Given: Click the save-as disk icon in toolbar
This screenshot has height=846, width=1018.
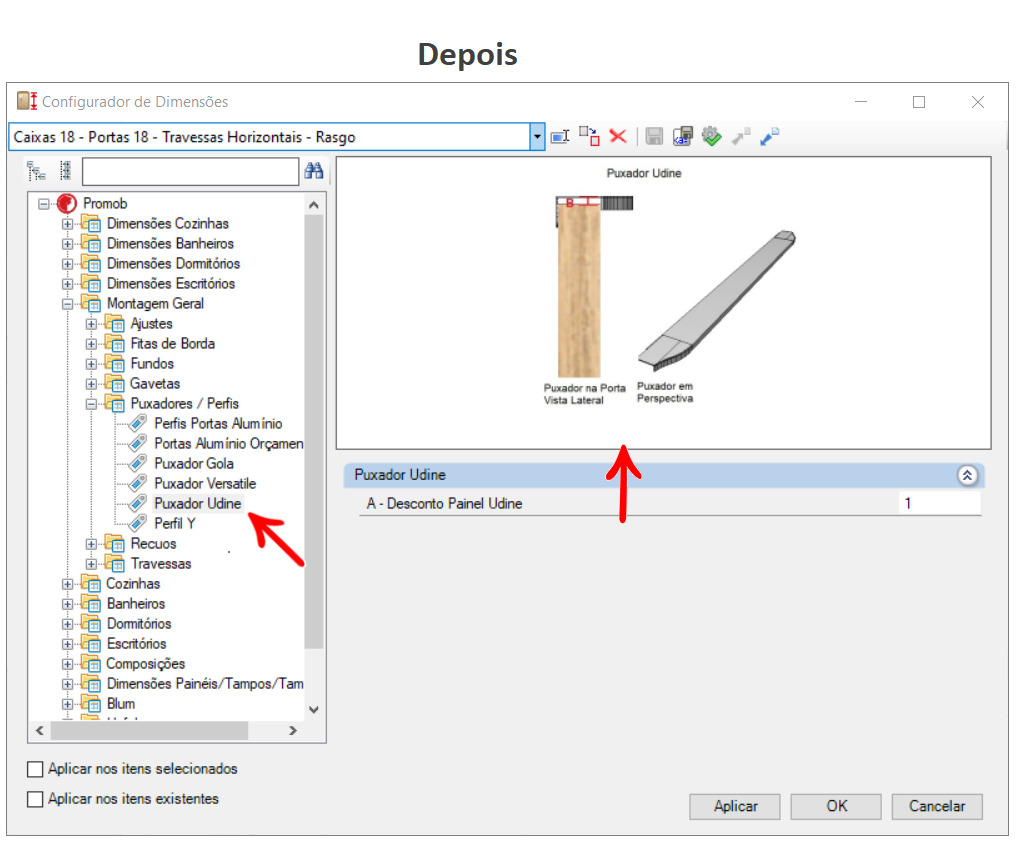Looking at the screenshot, I should pos(683,137).
